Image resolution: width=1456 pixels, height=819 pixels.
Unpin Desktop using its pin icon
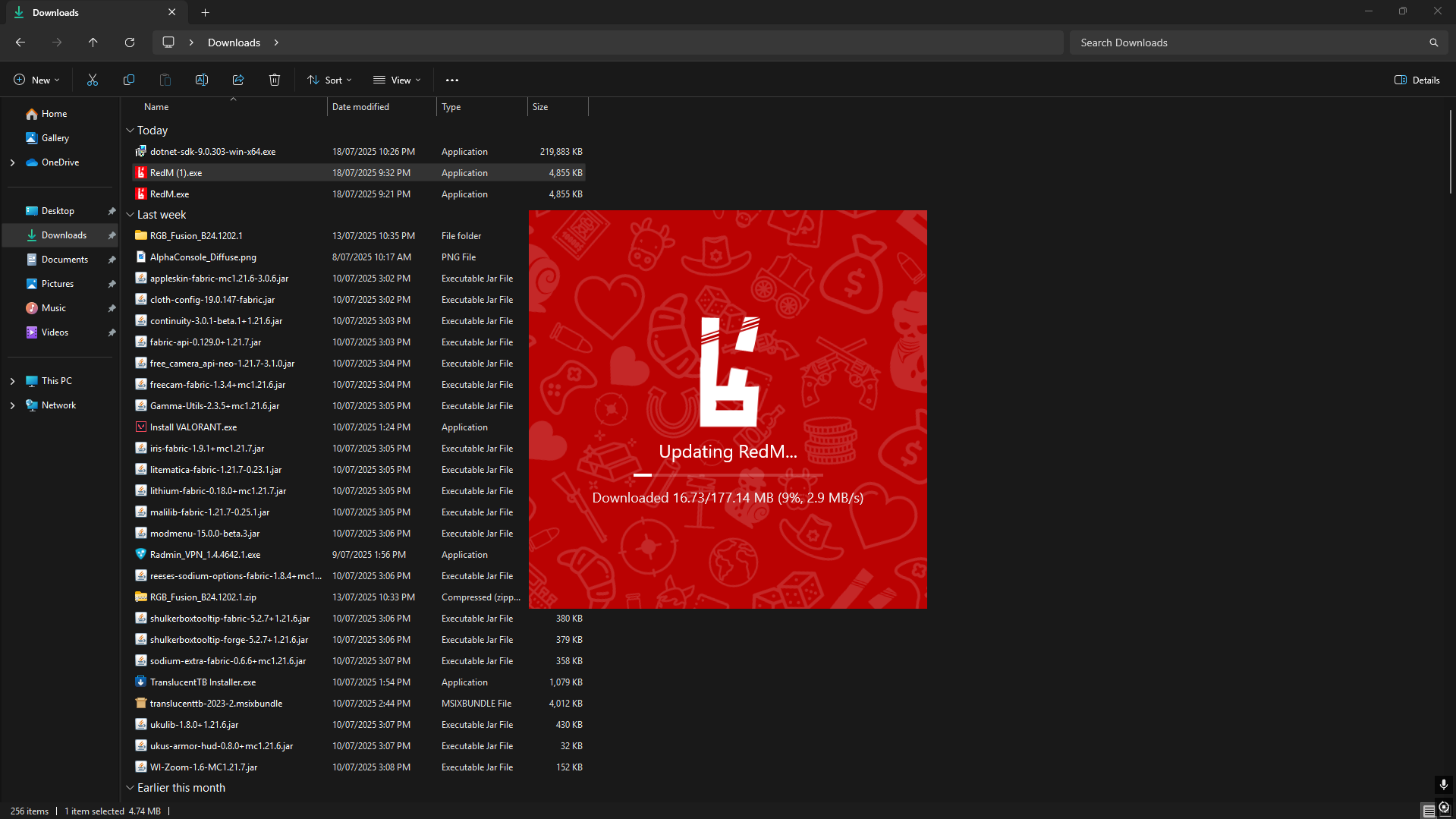click(112, 211)
